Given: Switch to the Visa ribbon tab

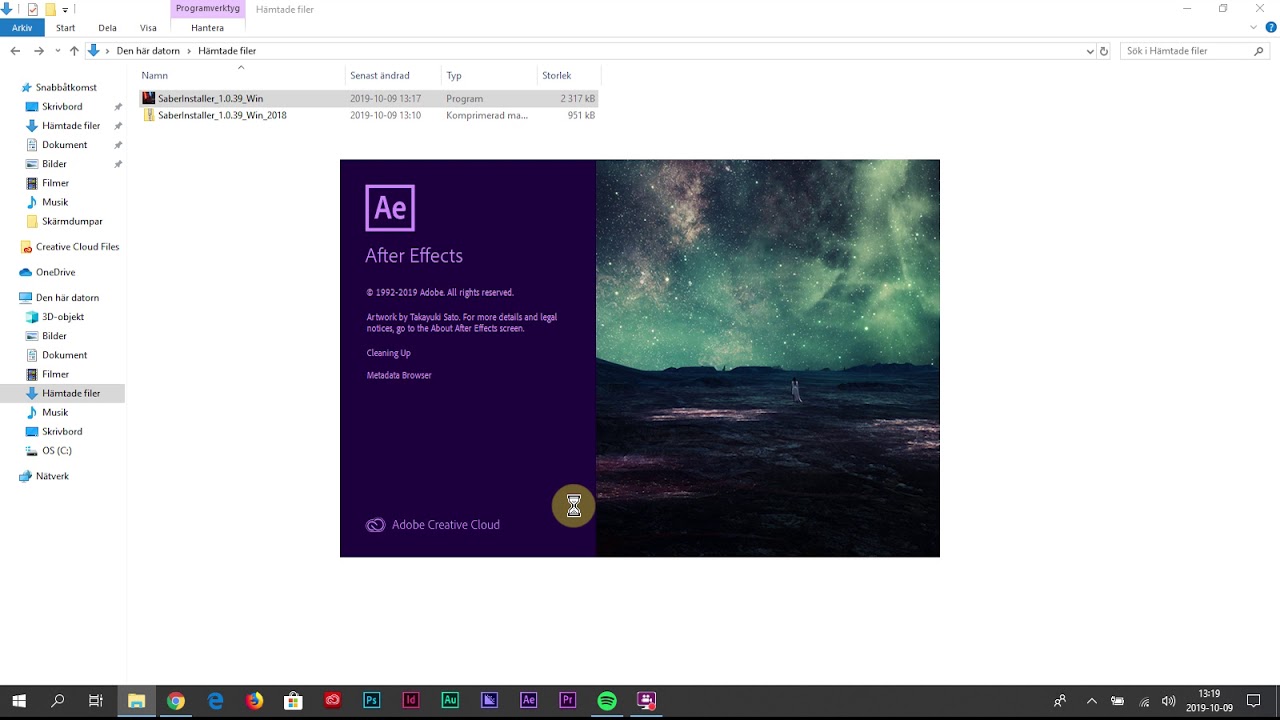Looking at the screenshot, I should point(148,28).
